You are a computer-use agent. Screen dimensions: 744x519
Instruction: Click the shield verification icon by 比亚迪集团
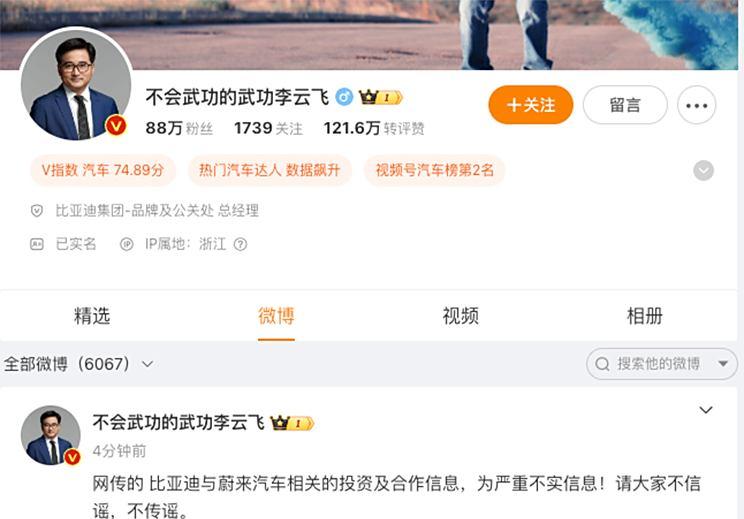coord(37,211)
